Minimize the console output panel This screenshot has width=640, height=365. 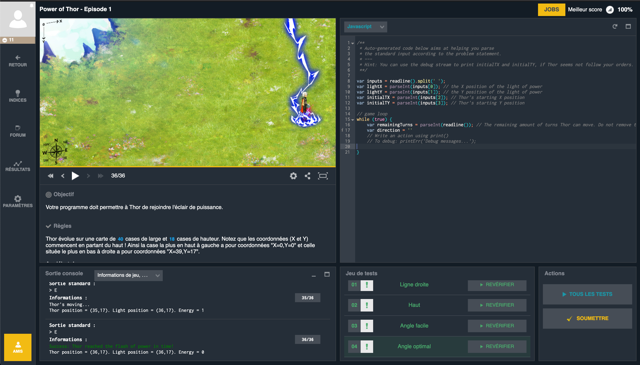click(313, 276)
